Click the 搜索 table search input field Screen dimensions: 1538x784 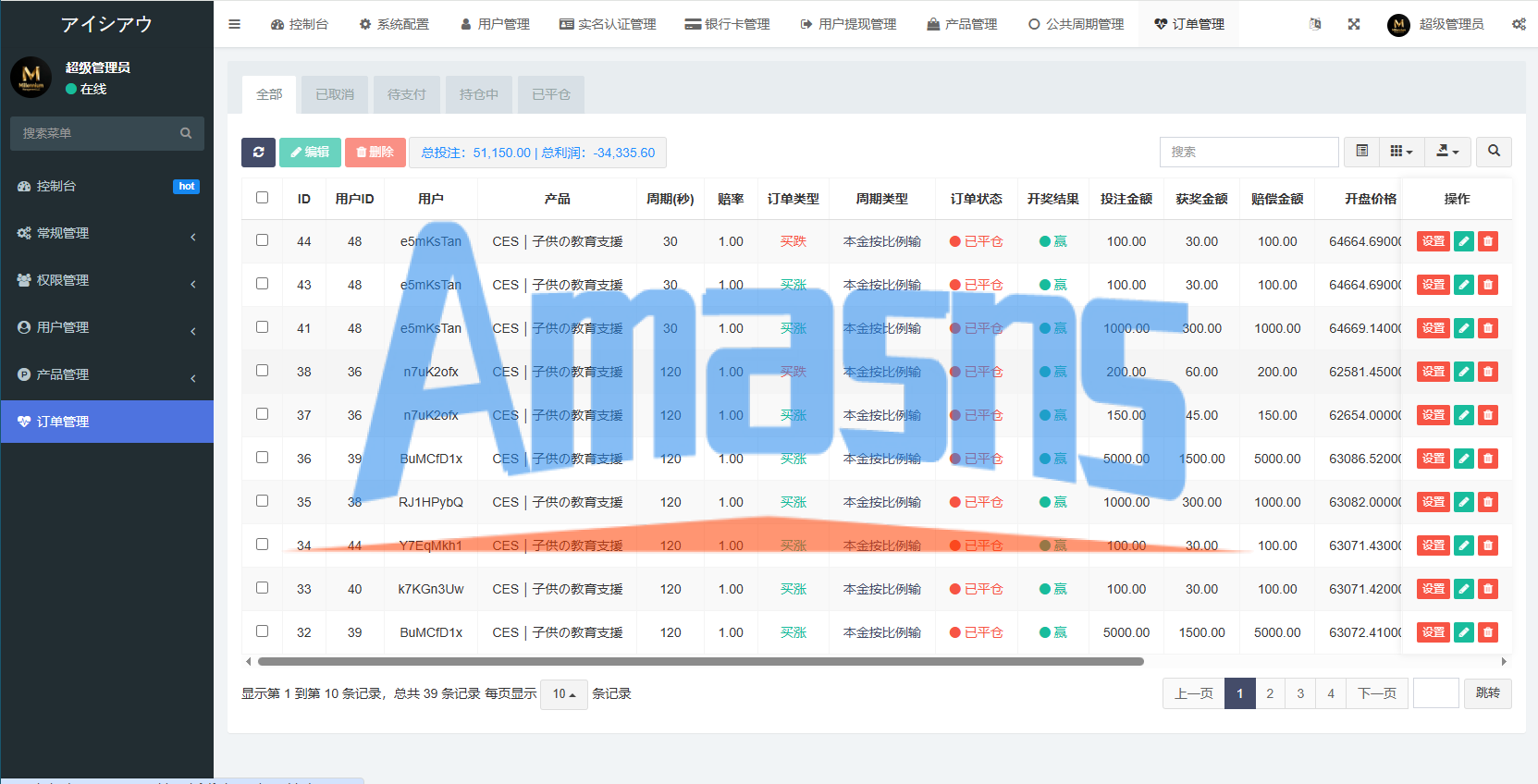pyautogui.click(x=1249, y=152)
